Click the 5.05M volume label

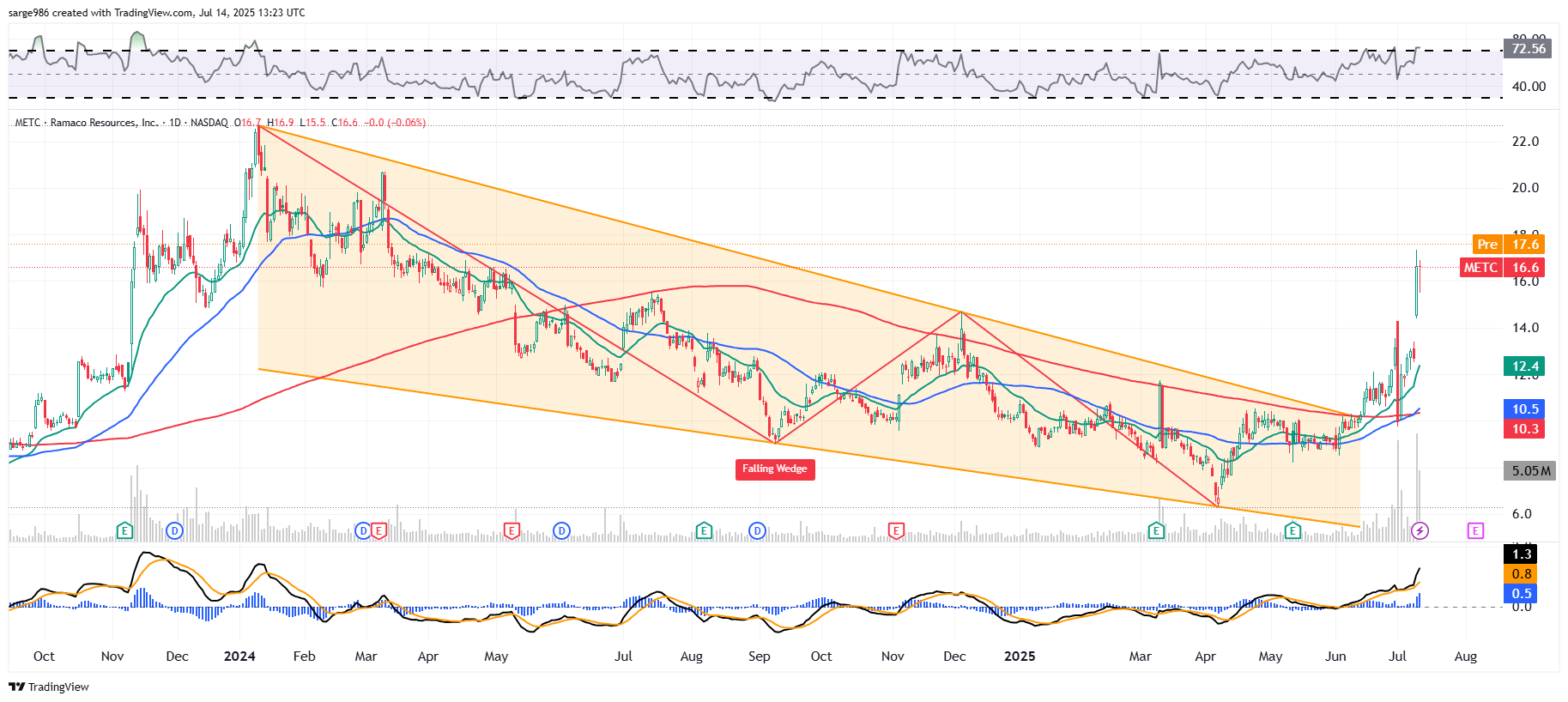1530,470
